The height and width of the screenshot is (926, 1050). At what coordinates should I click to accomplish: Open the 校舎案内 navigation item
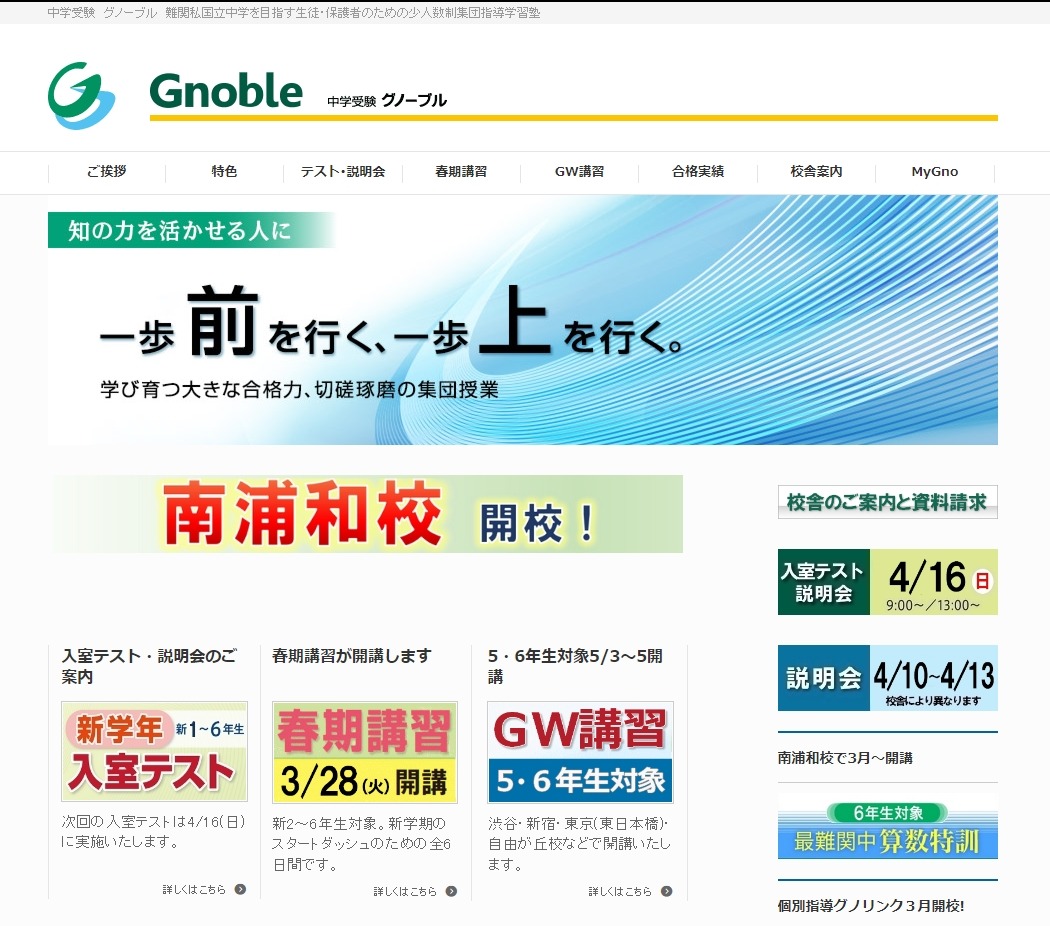point(816,172)
